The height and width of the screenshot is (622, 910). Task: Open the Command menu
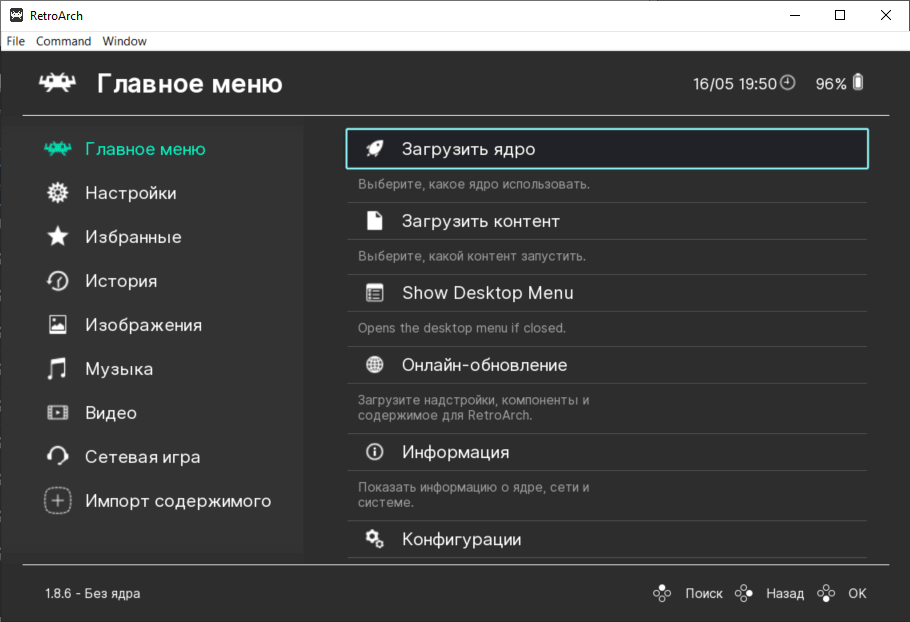point(63,41)
